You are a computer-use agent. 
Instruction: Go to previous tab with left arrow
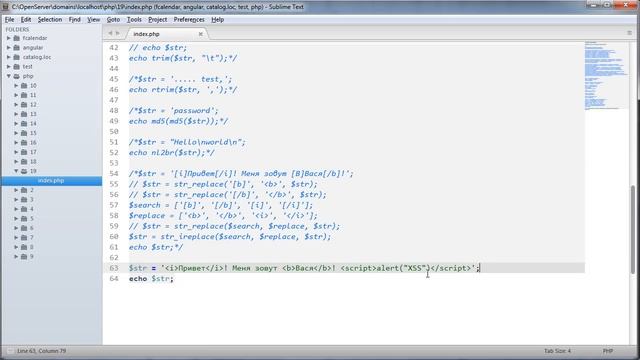[x=110, y=33]
